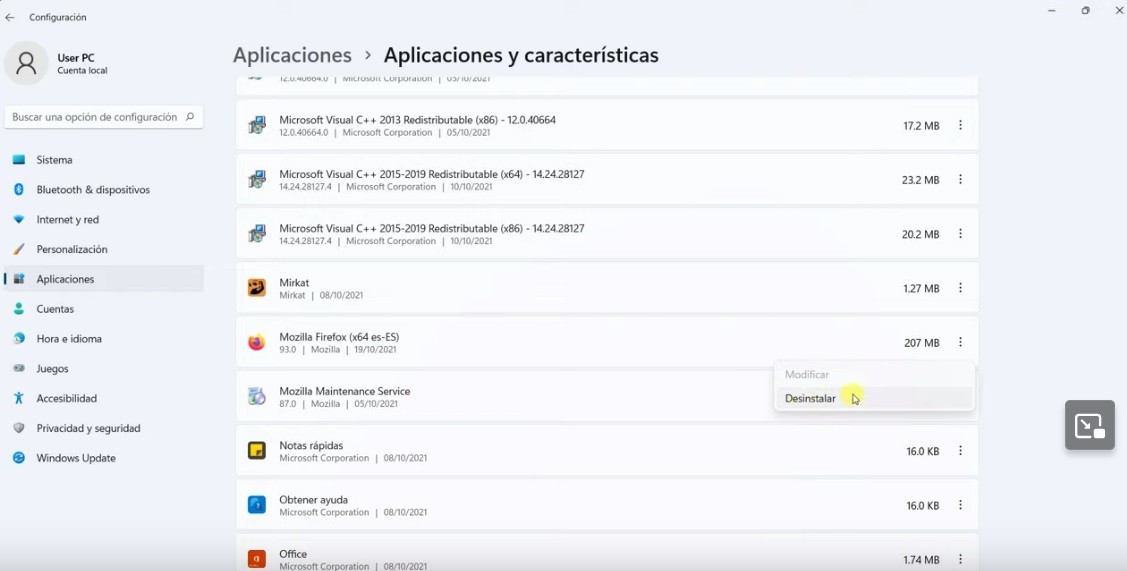1127x571 pixels.
Task: Open the Mozilla Firefox three-dot menu
Action: [960, 342]
